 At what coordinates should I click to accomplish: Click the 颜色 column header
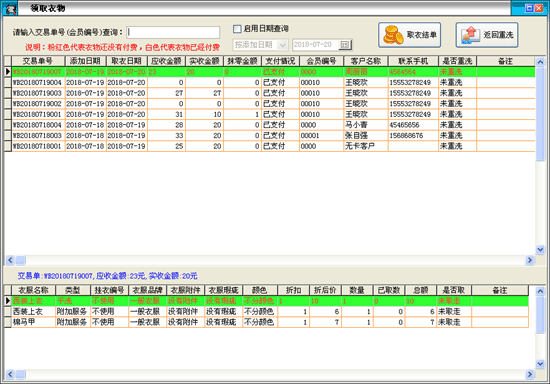(x=260, y=290)
